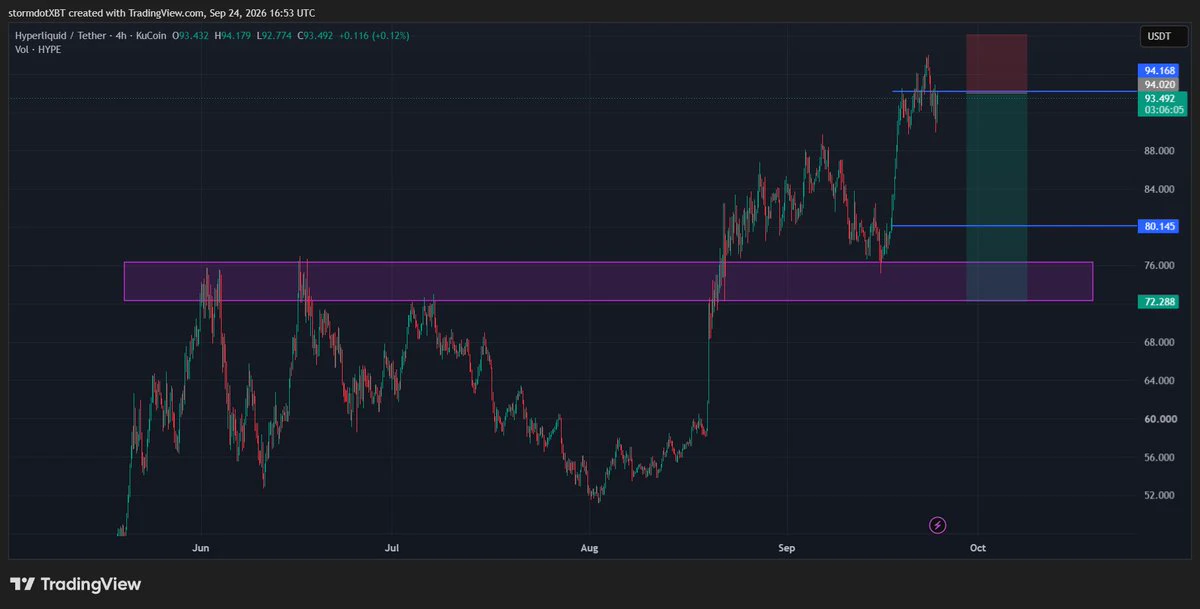Viewport: 1200px width, 609px height.
Task: Select the blue 94.168 price label
Action: coord(1158,71)
